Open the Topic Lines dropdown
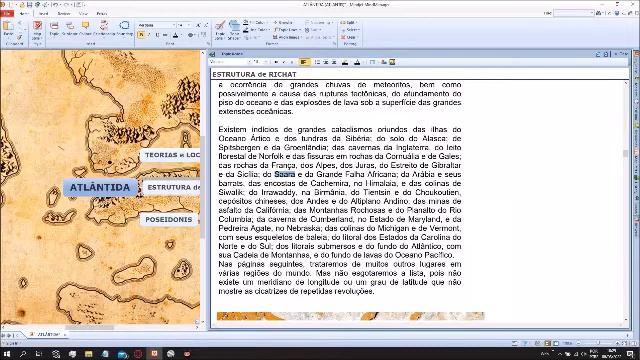The width and height of the screenshot is (640, 360). [287, 30]
